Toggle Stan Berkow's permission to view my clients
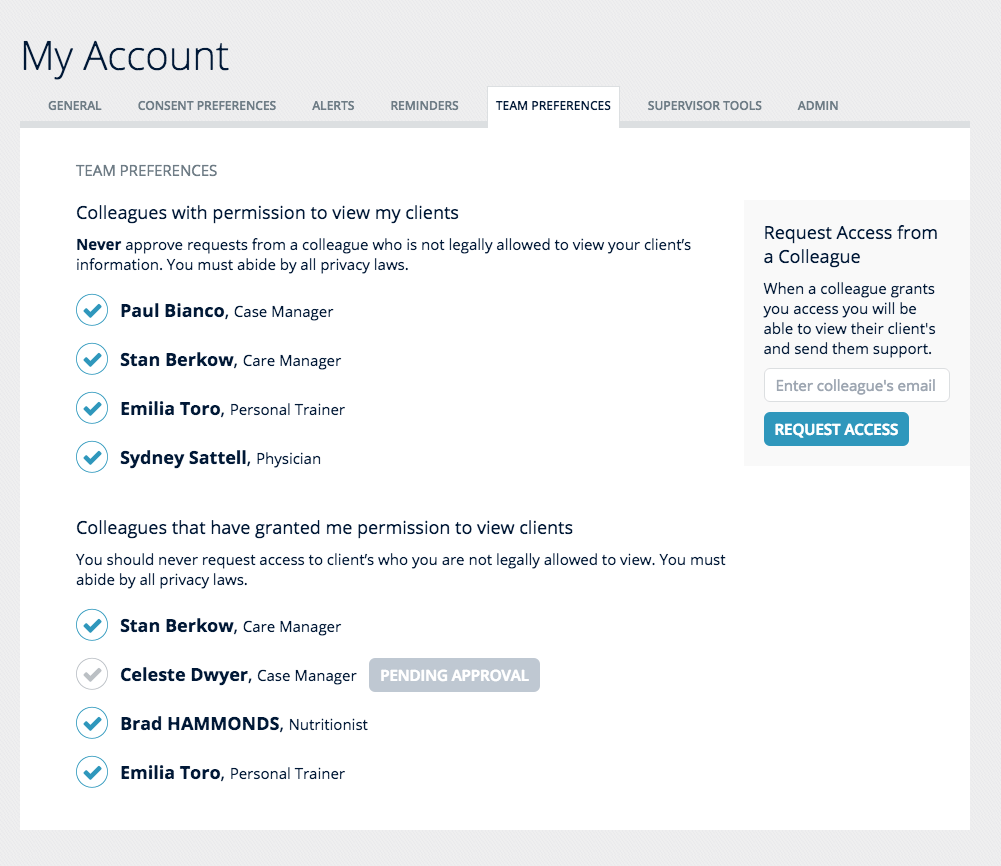1001x866 pixels. tap(91, 359)
